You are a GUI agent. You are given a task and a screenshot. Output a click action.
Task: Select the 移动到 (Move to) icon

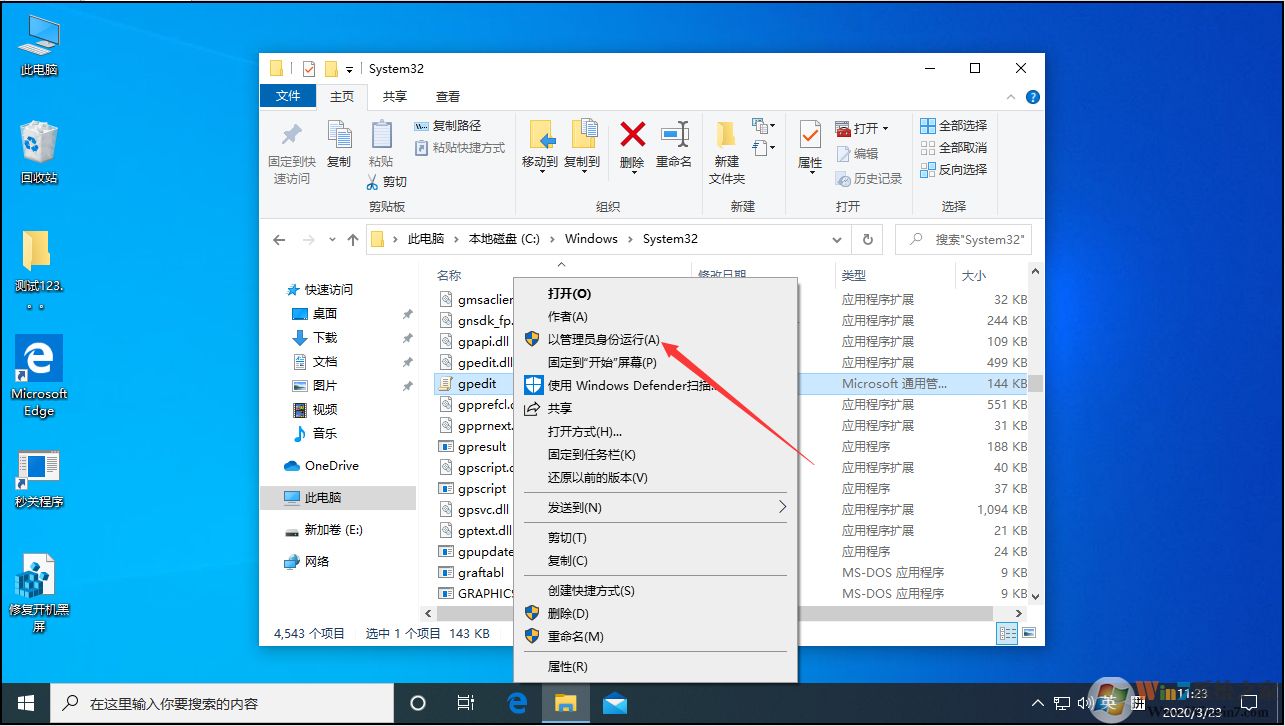tap(541, 140)
